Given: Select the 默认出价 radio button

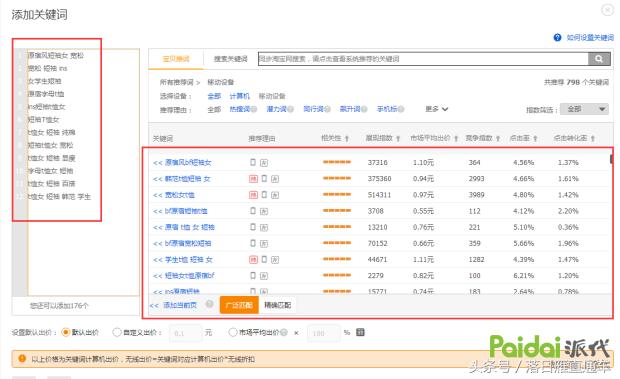Looking at the screenshot, I should click(66, 332).
